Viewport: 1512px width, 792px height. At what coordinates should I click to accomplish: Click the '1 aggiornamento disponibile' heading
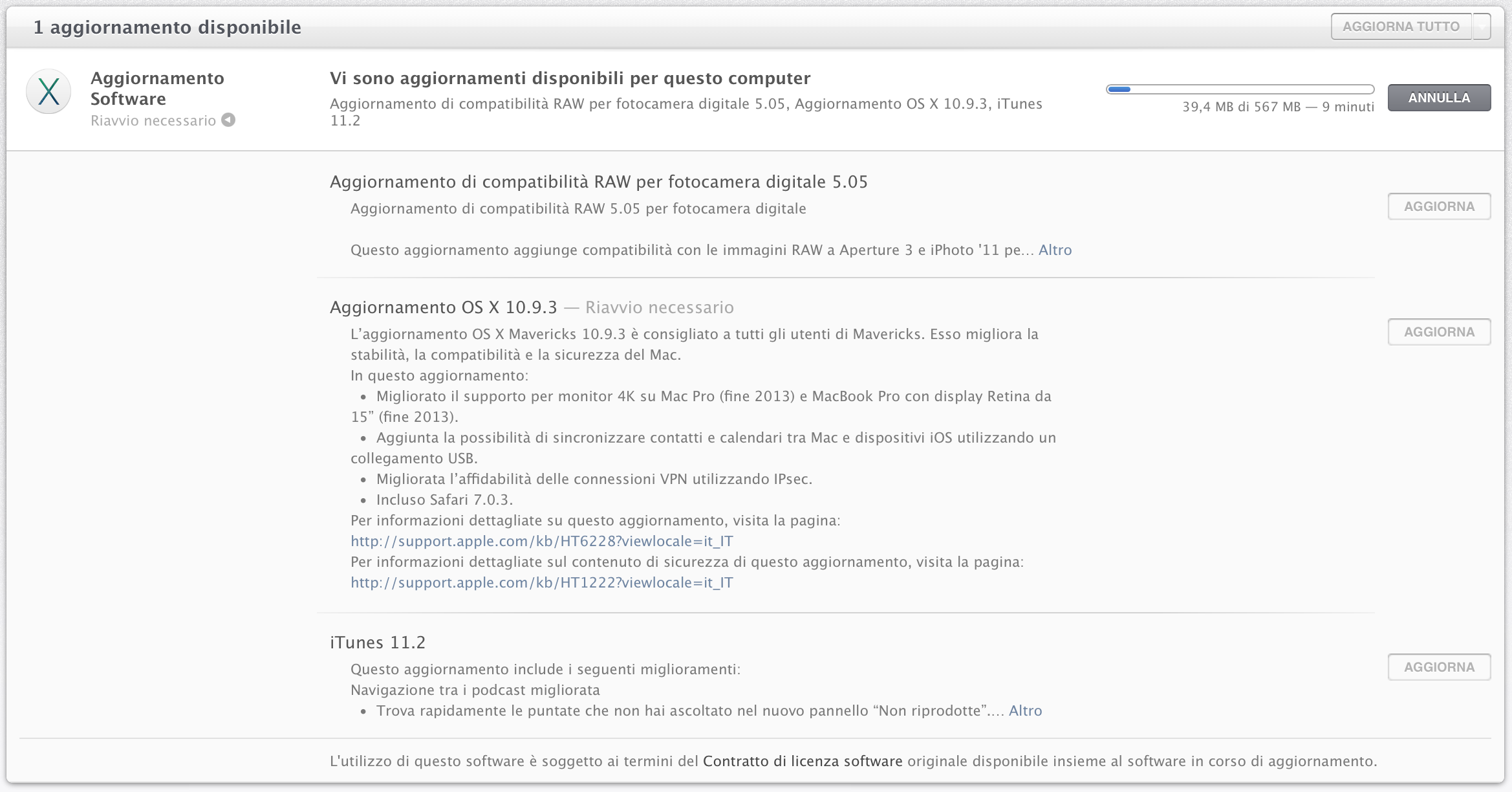[x=167, y=27]
